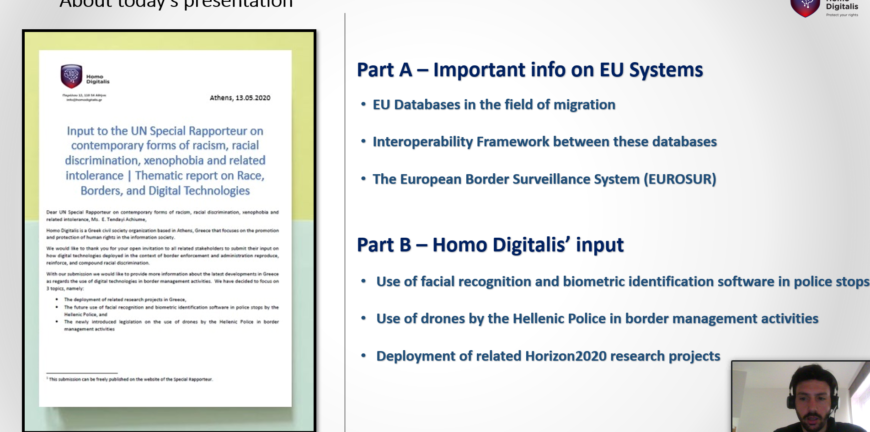Click the presenter webcam thumbnail
Screen dimensions: 870x432
pyautogui.click(x=800, y=396)
